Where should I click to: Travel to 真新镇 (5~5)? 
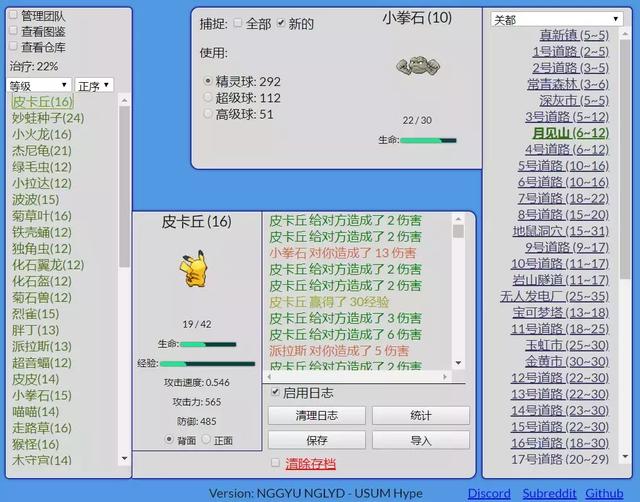(x=574, y=35)
